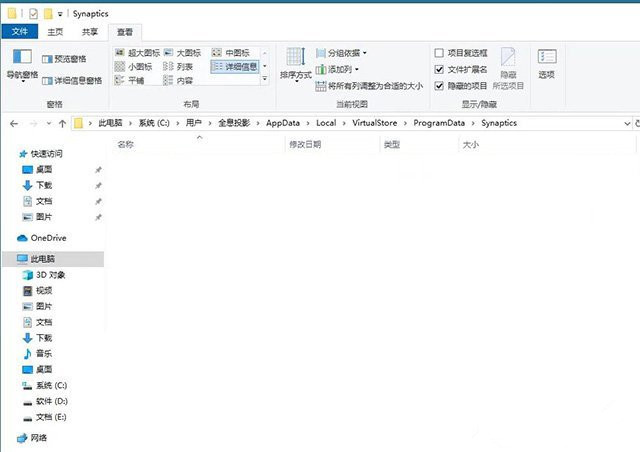640x452 pixels.
Task: Open 排序方式 sort options
Action: pyautogui.click(x=296, y=65)
